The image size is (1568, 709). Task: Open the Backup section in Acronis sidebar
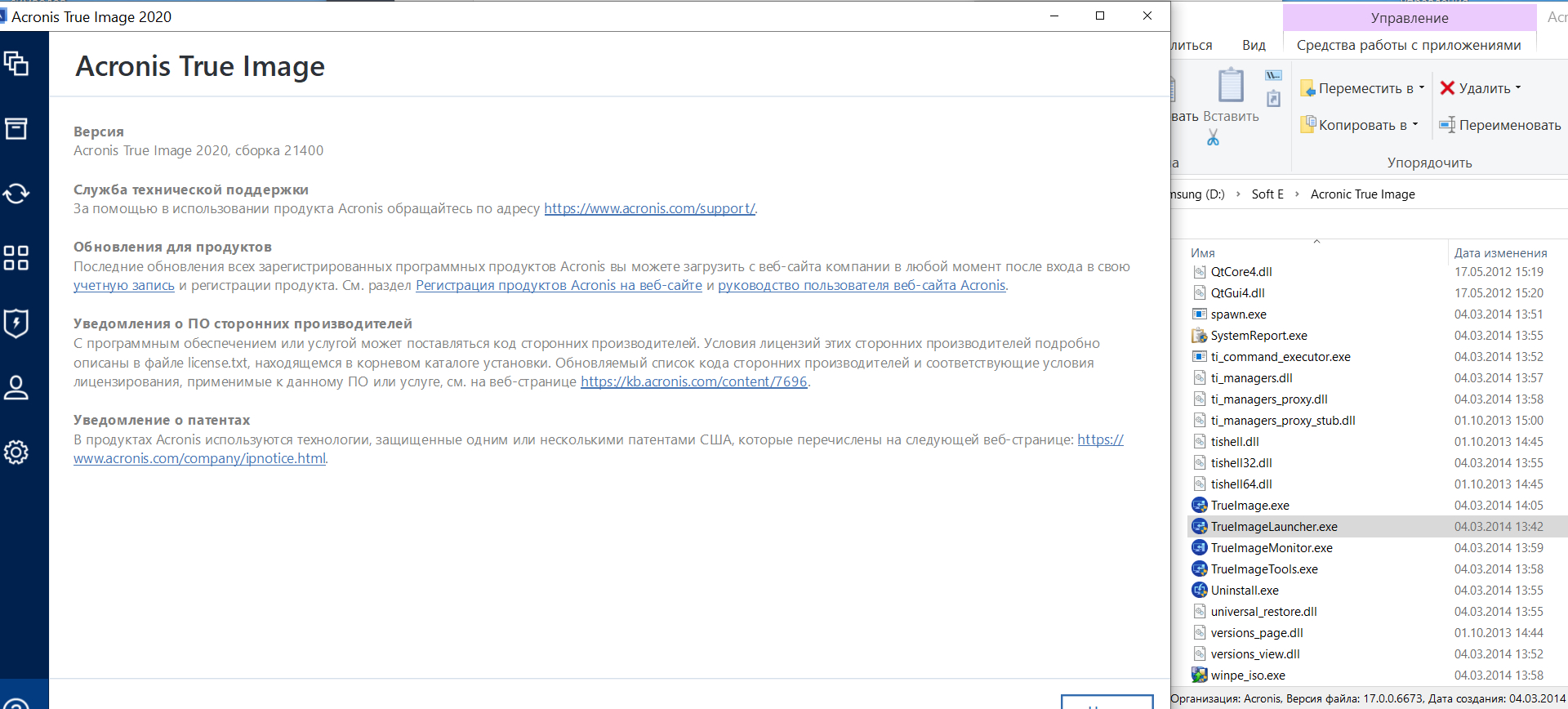(x=16, y=63)
